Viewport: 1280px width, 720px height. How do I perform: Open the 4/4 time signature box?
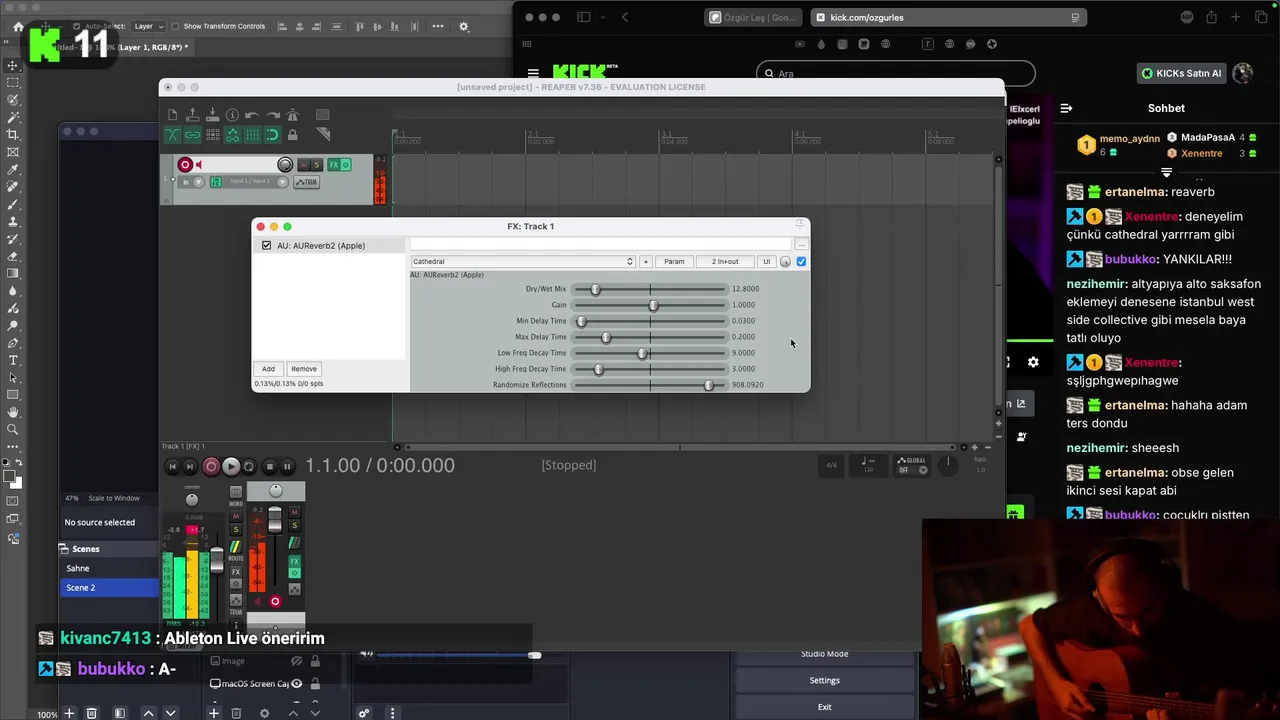pyautogui.click(x=831, y=465)
